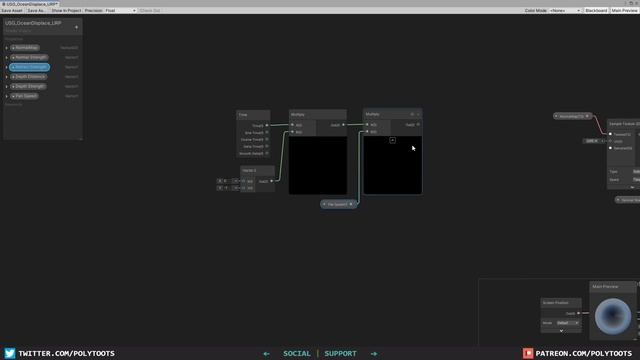The height and width of the screenshot is (360, 640).
Task: Click second Multiply node Out port
Action: tap(418, 124)
